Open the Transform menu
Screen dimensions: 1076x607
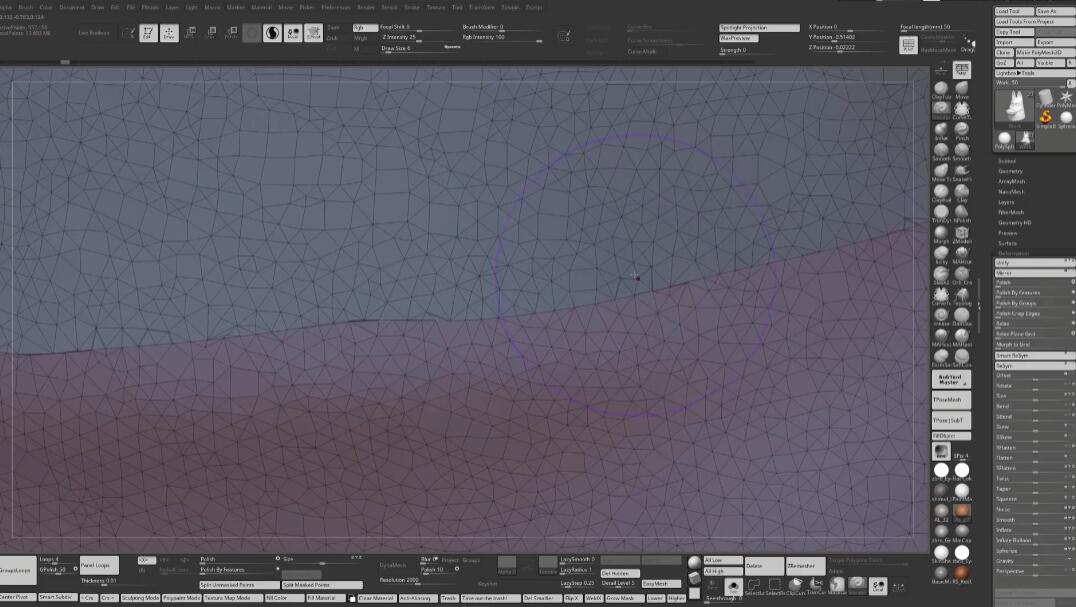482,7
